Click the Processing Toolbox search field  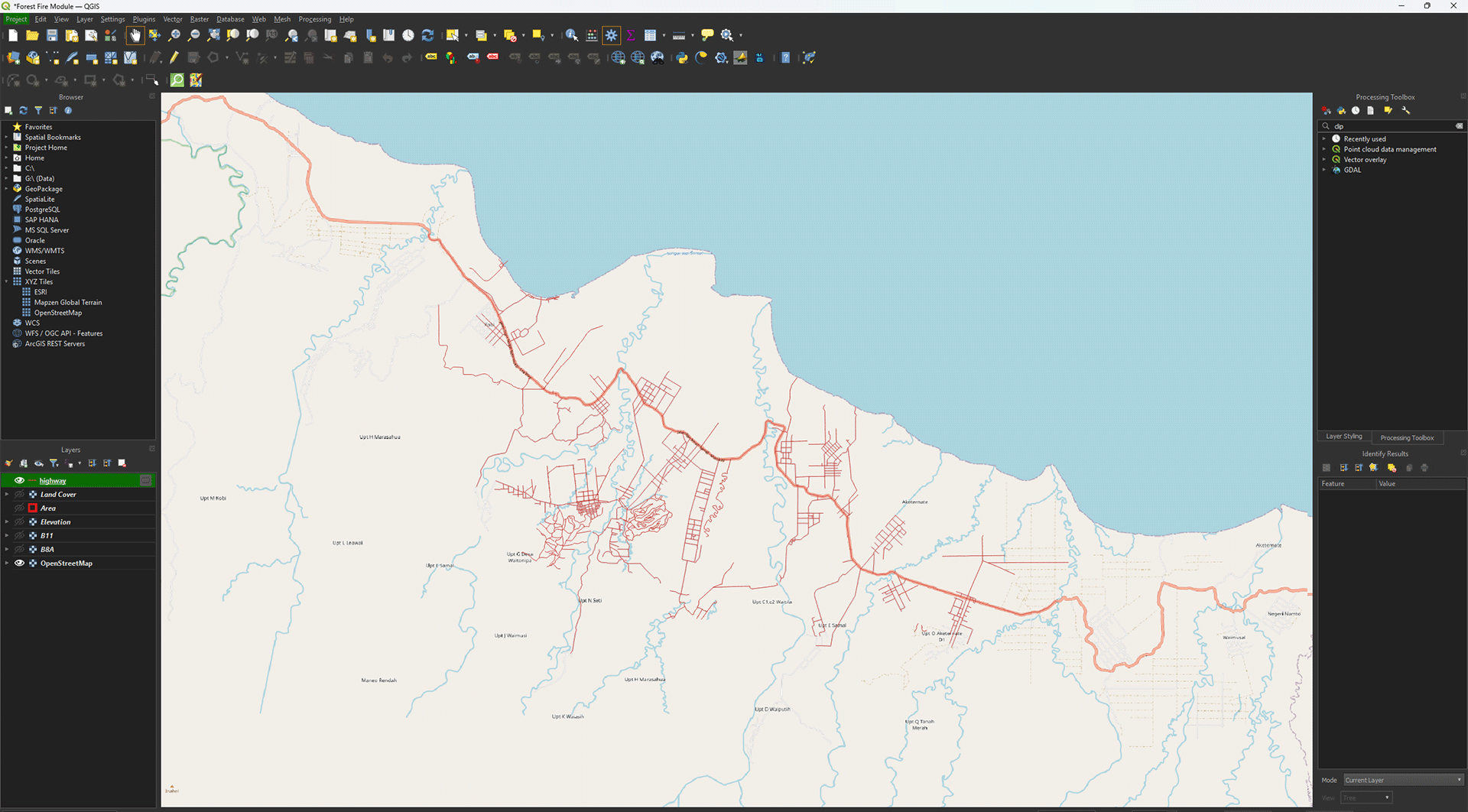(1392, 126)
